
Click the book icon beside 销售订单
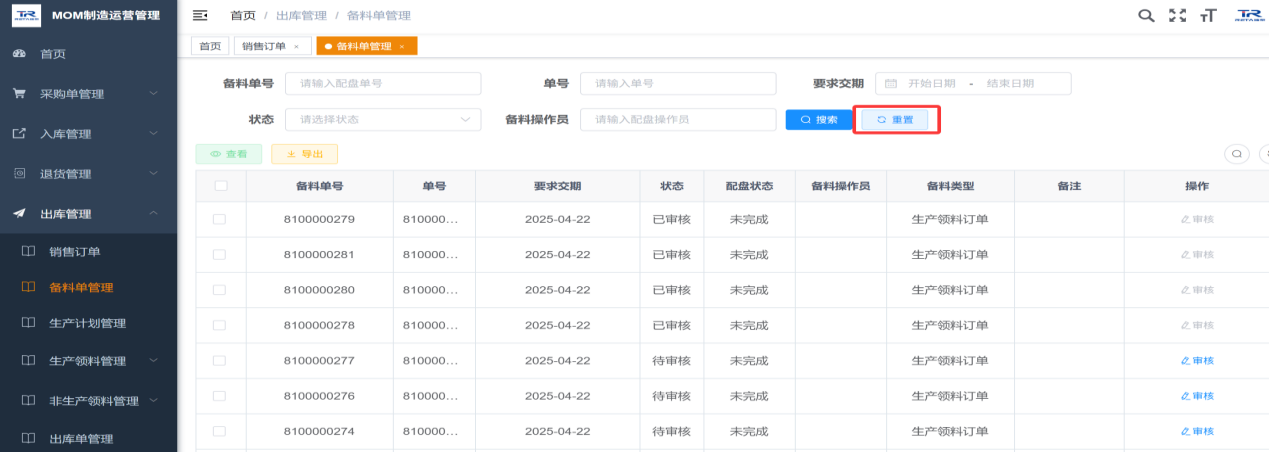click(28, 251)
